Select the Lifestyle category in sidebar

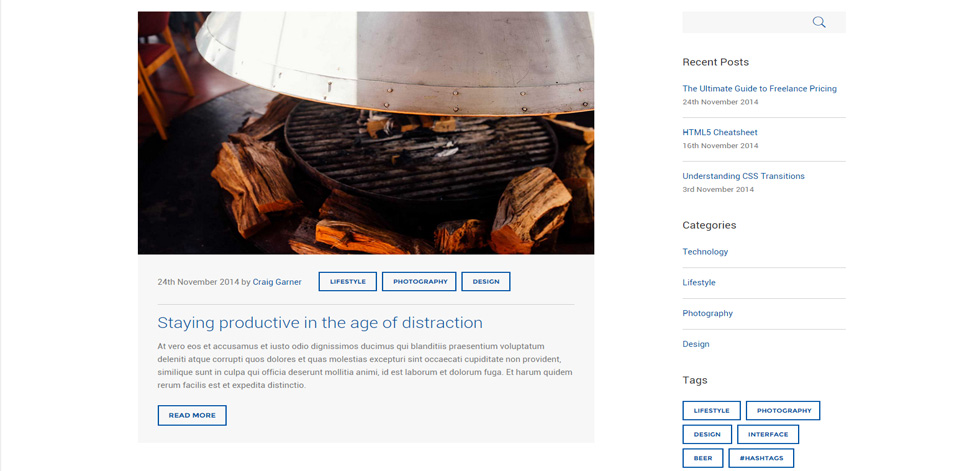point(699,282)
